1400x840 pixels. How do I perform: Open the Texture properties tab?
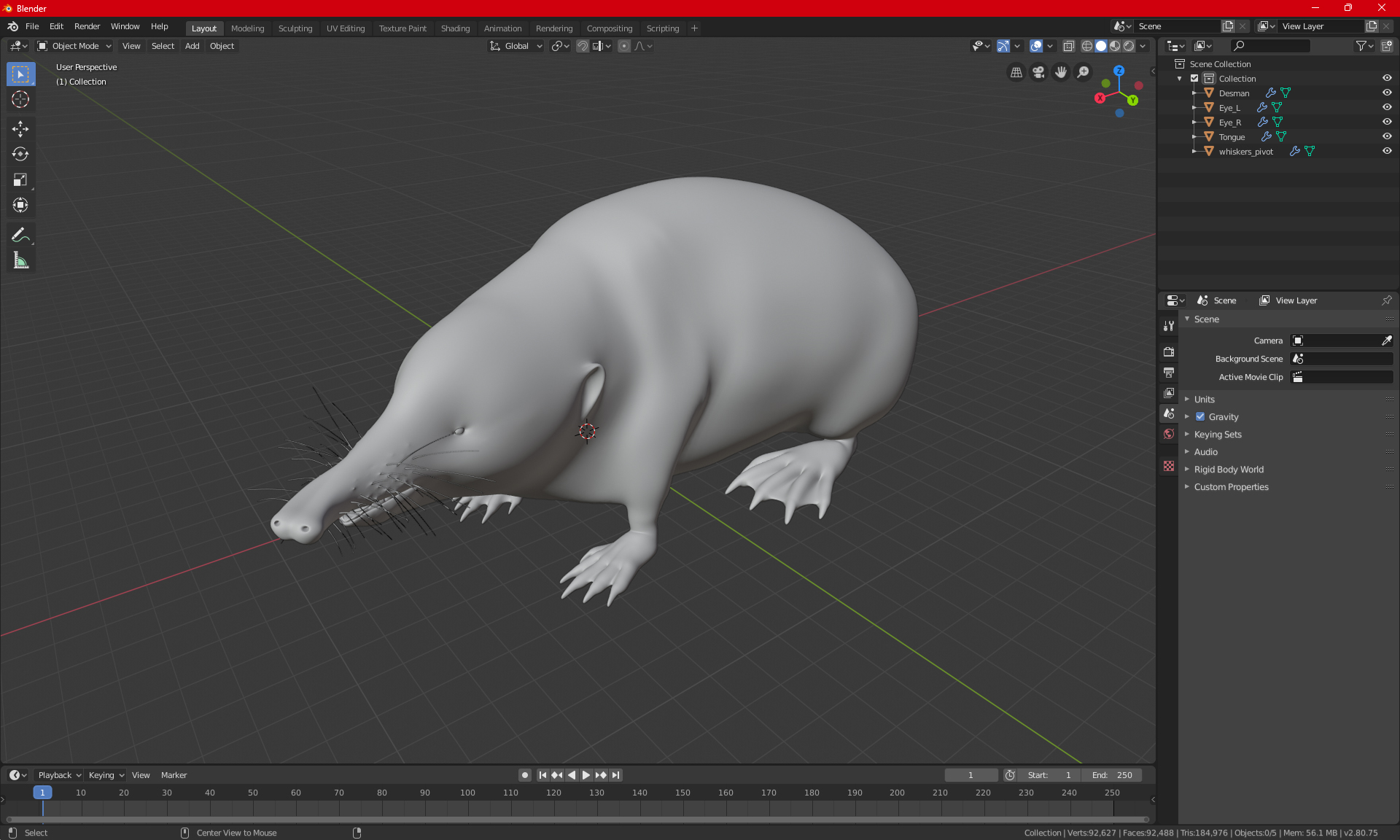click(x=1169, y=466)
